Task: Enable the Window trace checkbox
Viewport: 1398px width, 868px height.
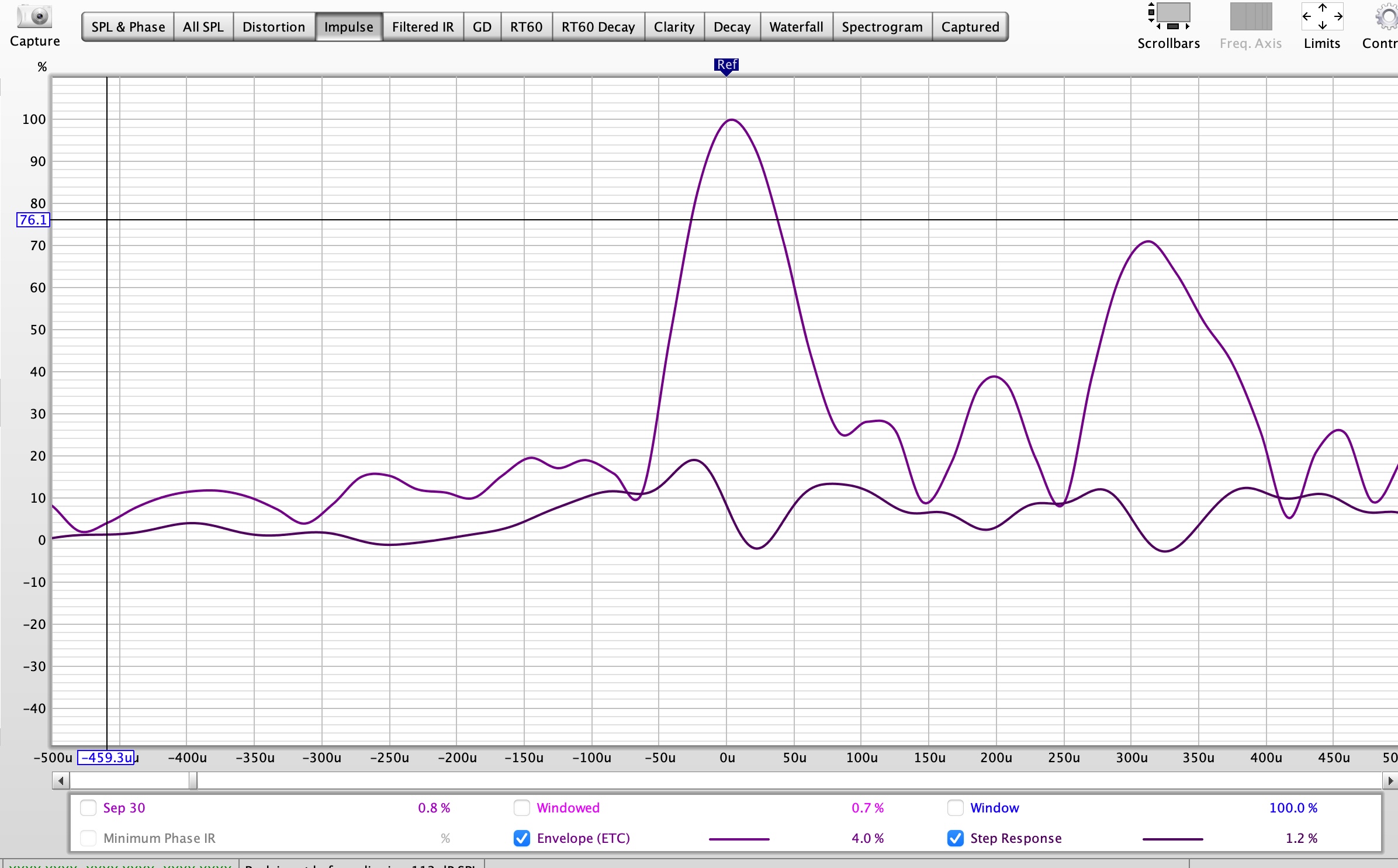Action: click(956, 808)
